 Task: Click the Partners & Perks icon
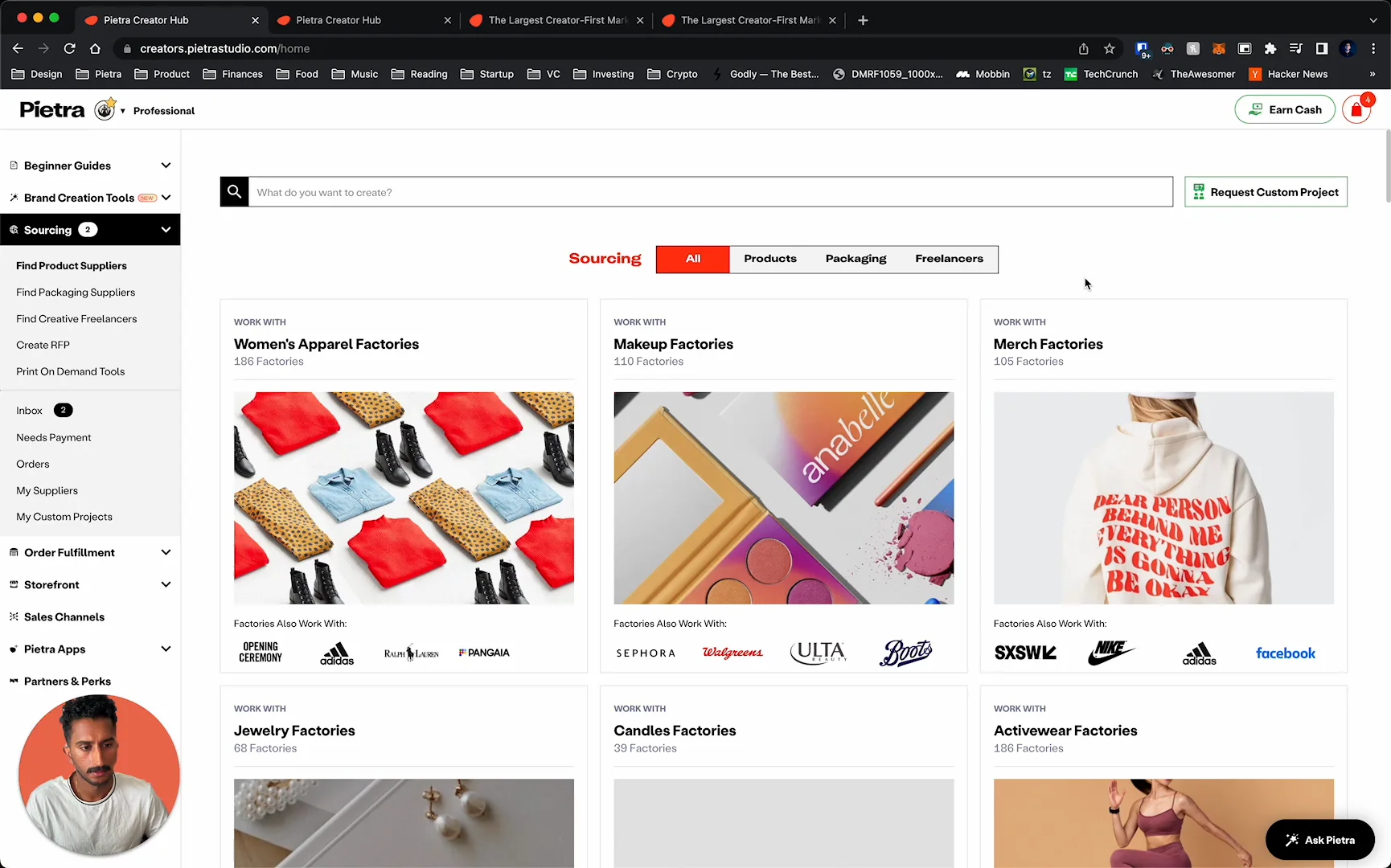(13, 681)
